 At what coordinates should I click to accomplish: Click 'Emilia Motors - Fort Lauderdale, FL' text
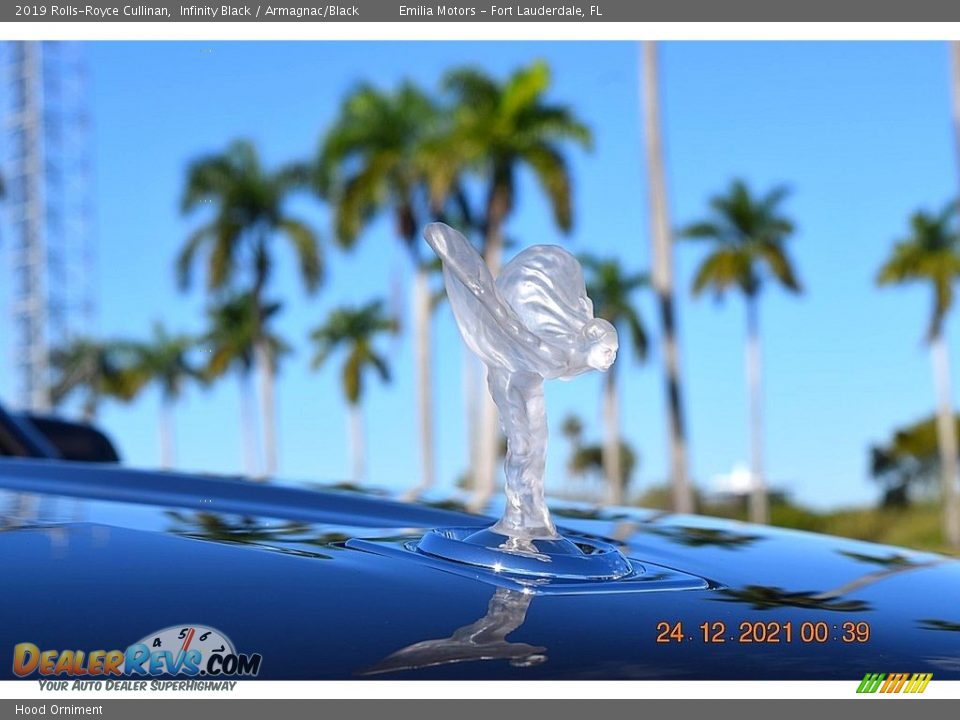pos(500,10)
